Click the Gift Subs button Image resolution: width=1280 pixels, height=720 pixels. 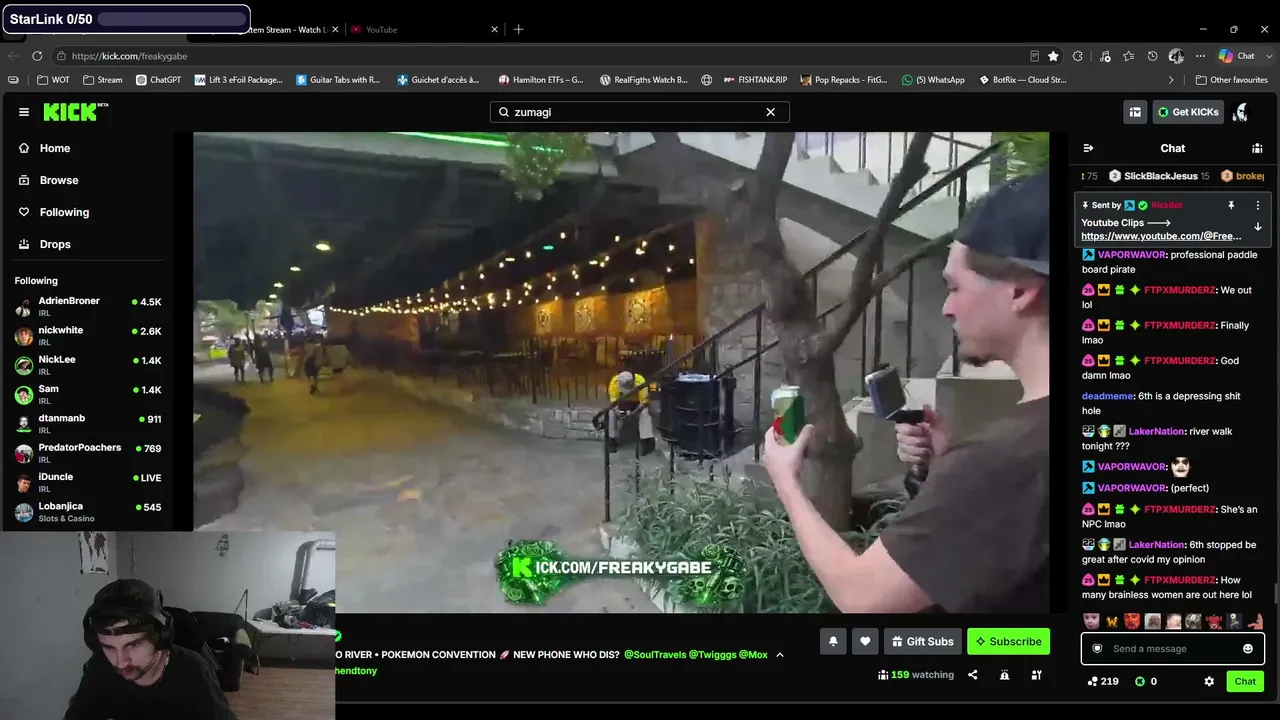point(921,641)
